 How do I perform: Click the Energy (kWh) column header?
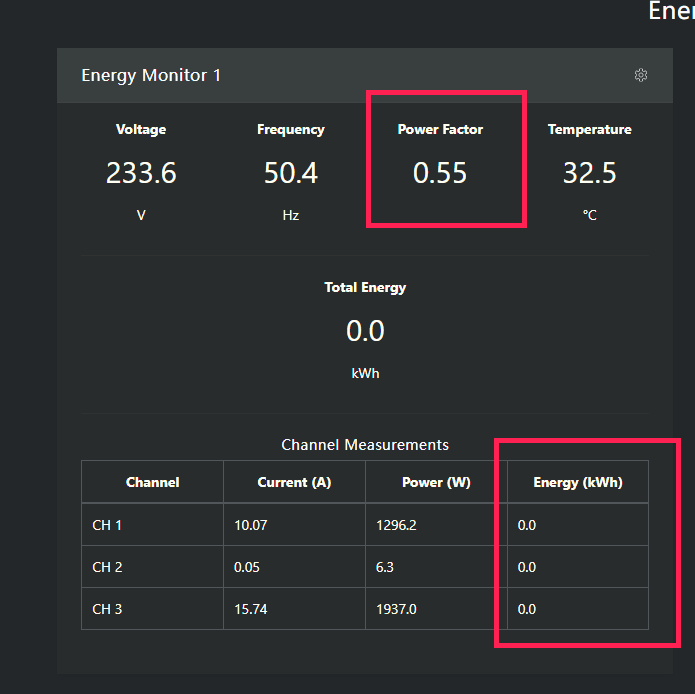click(x=578, y=482)
